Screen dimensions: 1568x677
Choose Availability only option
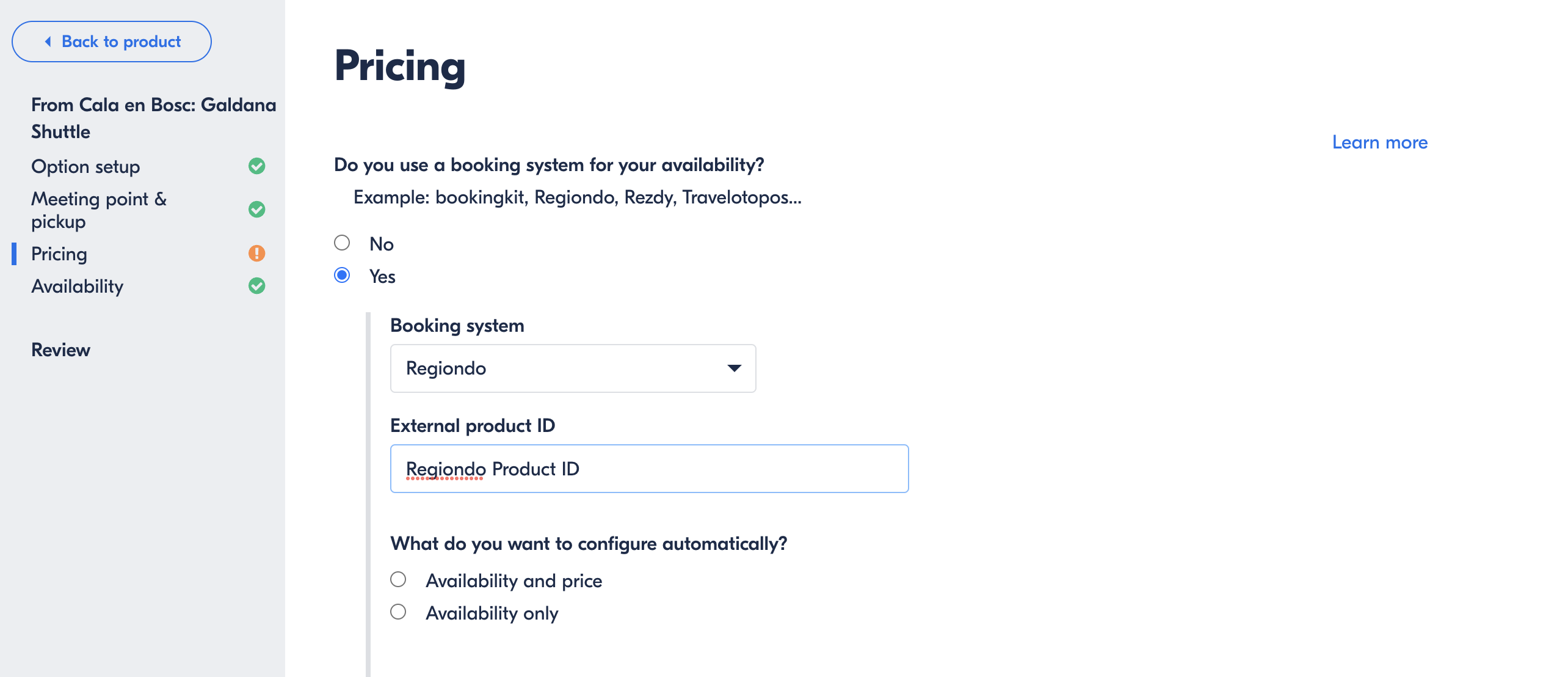point(398,612)
